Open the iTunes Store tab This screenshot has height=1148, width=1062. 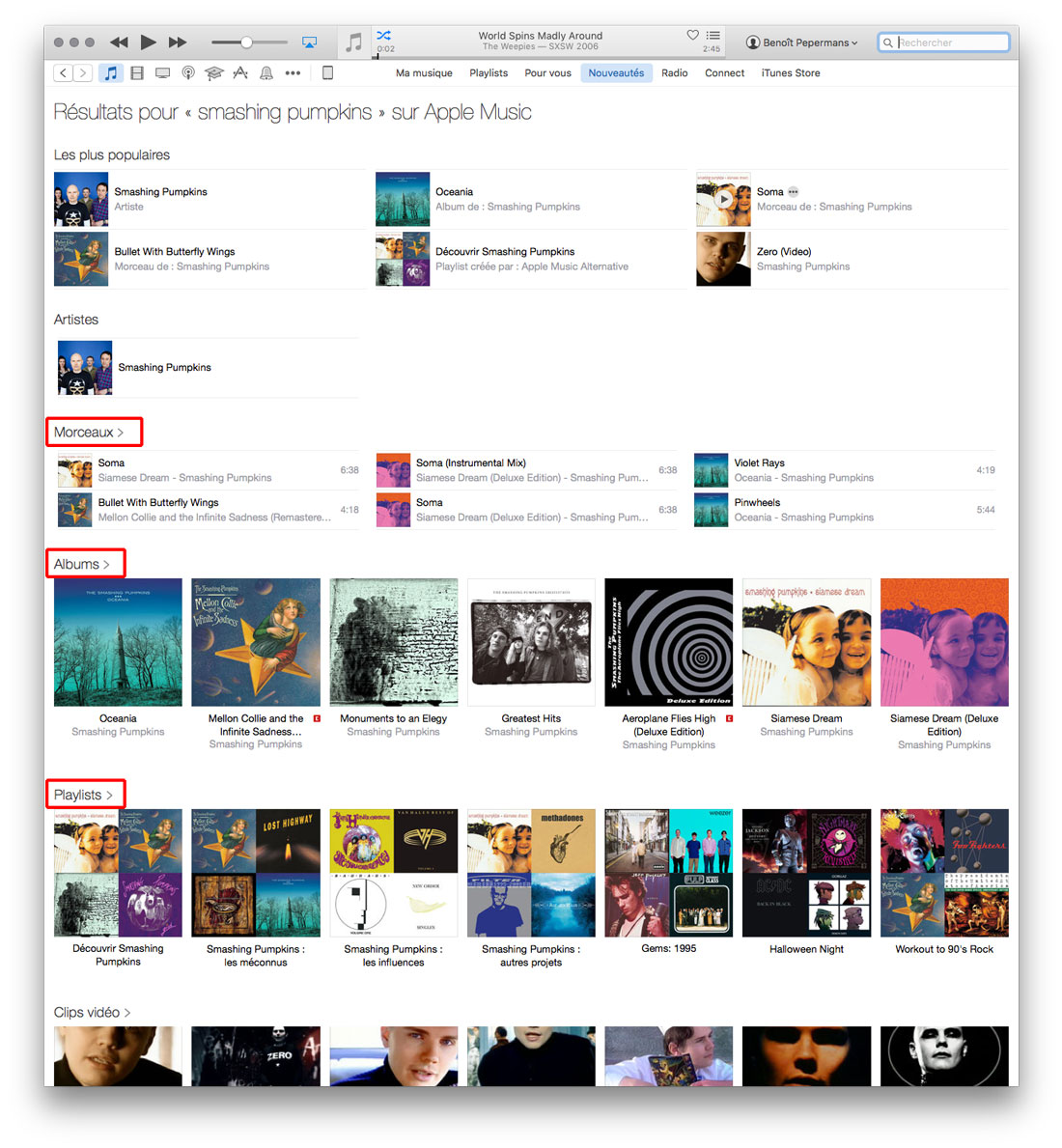click(x=791, y=73)
